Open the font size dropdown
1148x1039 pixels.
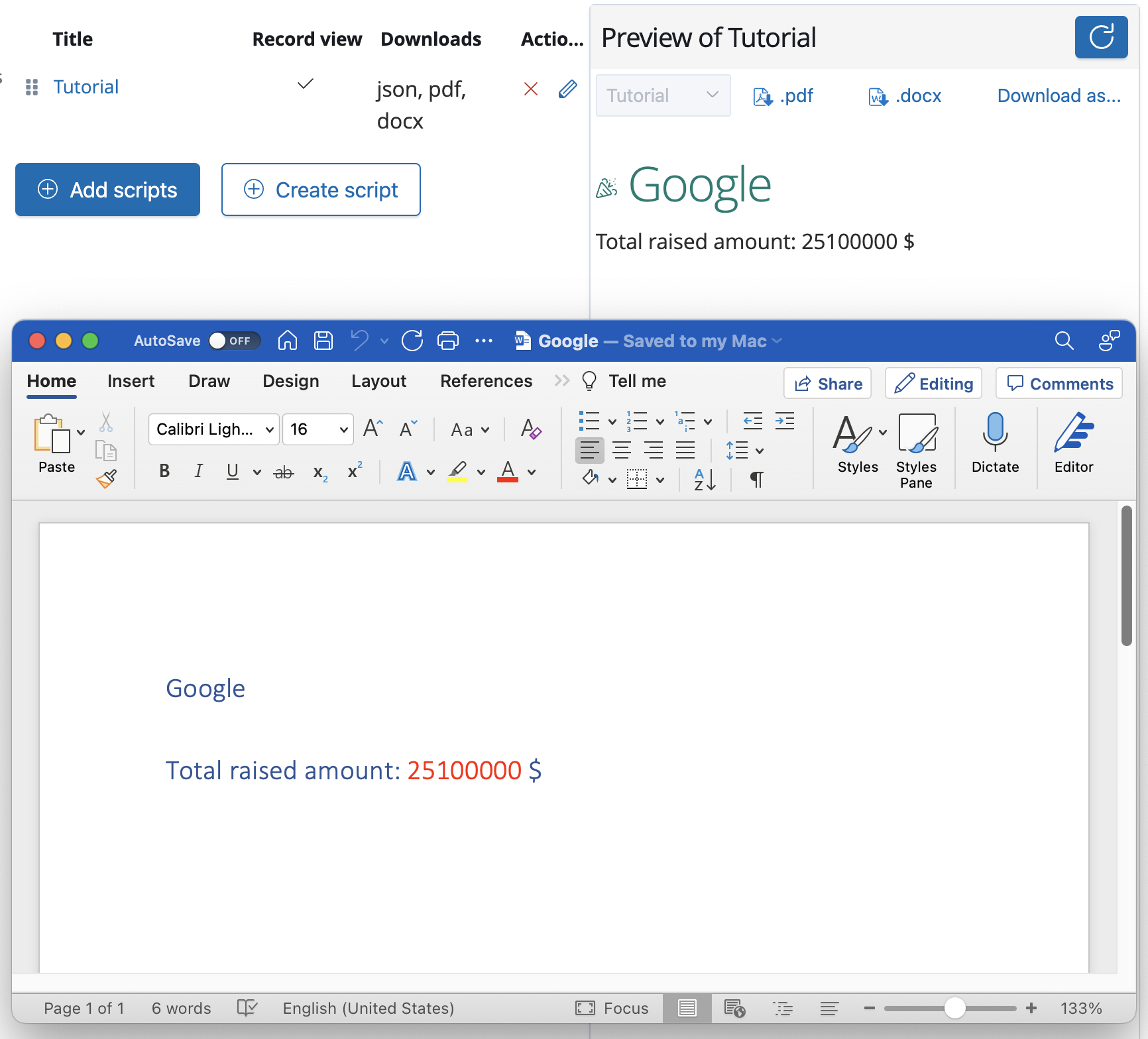[x=343, y=429]
